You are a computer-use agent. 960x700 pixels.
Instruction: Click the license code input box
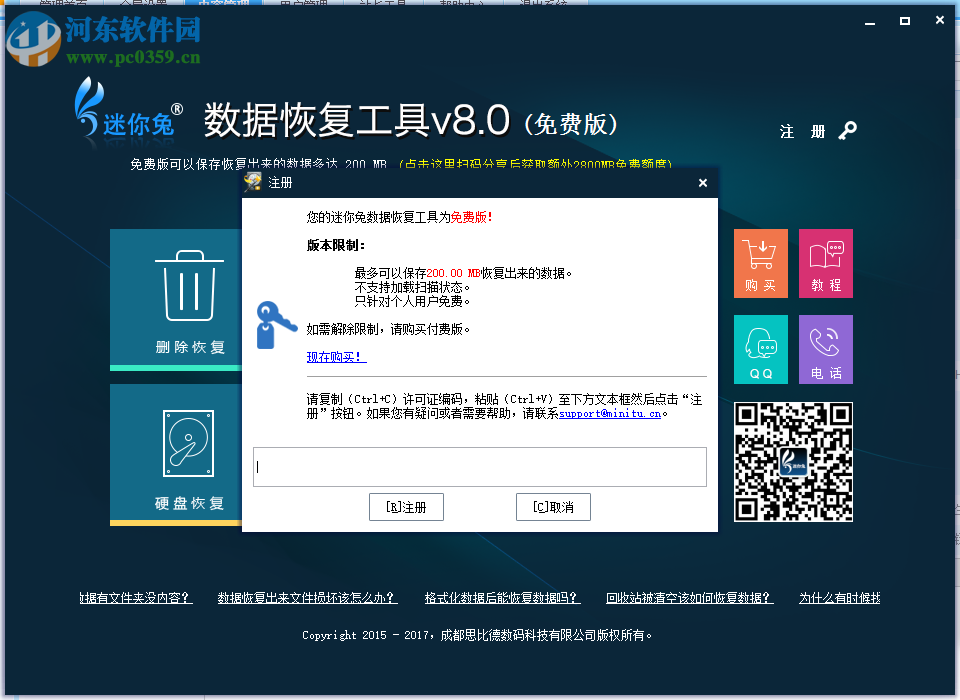[479, 466]
